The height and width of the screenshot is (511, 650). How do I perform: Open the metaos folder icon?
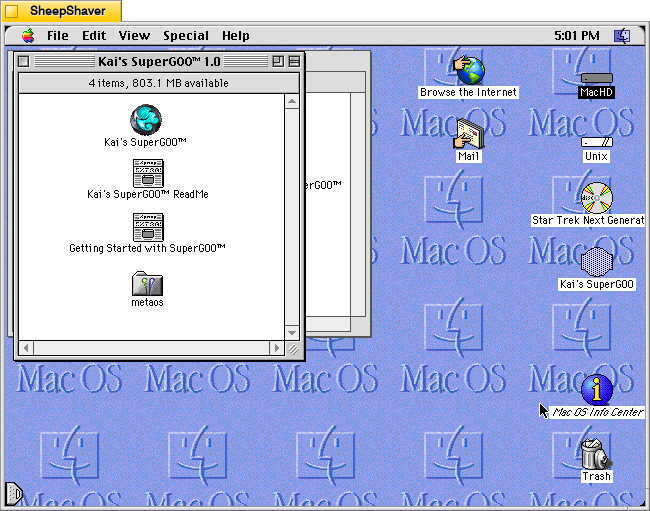(x=148, y=283)
